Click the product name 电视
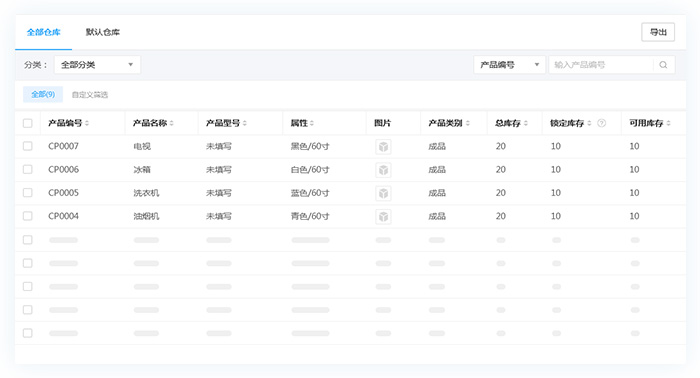Screen dimensions: 700x378 point(142,146)
